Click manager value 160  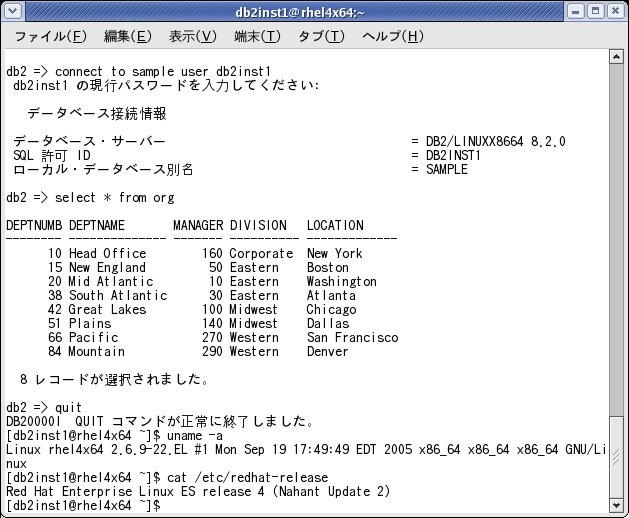pos(212,254)
